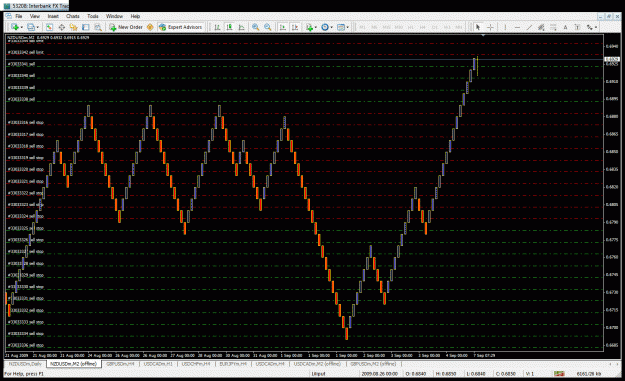The width and height of the screenshot is (625, 381).
Task: Select the Text tool (A icon)
Action: coord(565,27)
